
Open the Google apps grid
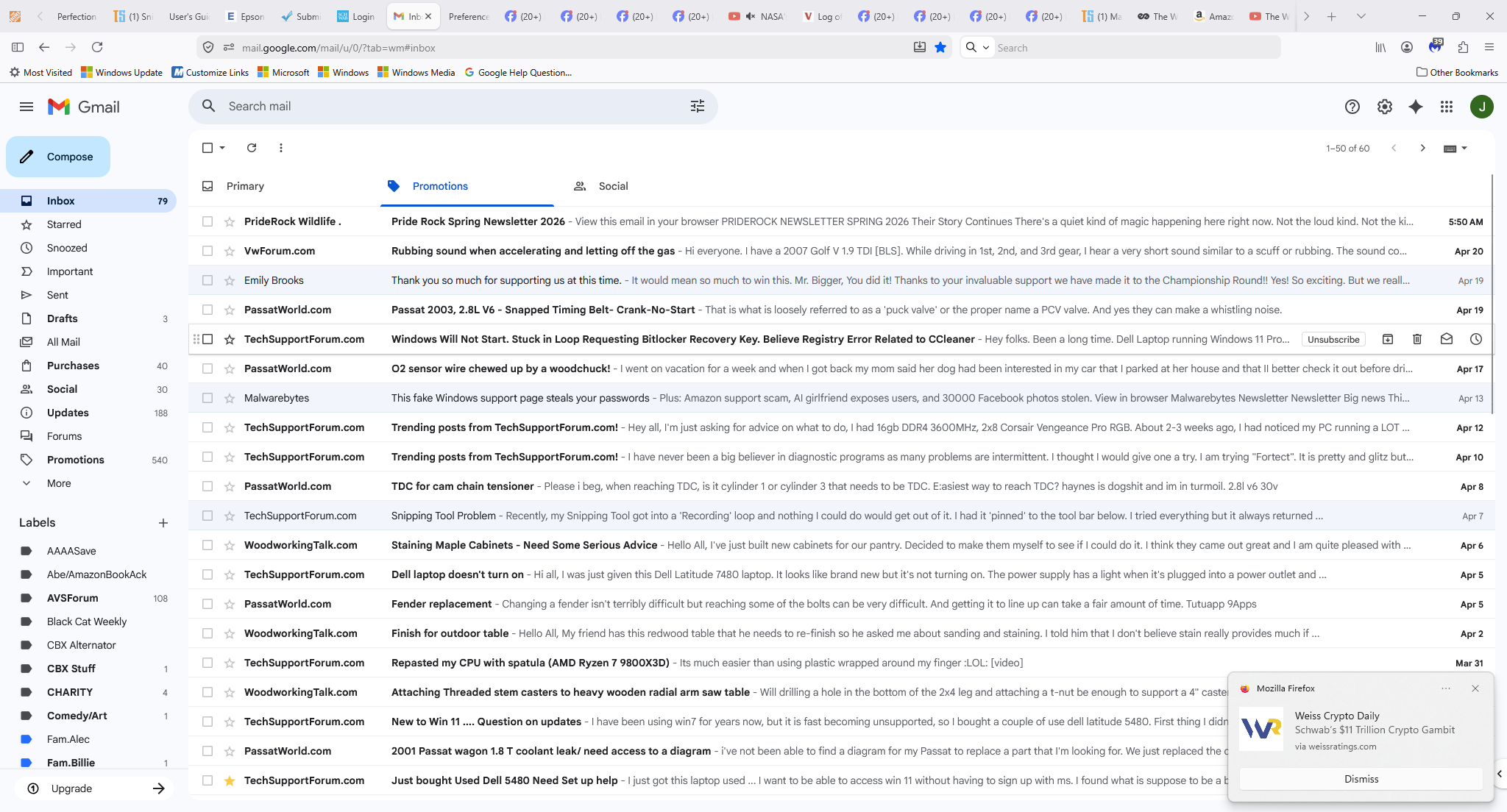(x=1446, y=107)
